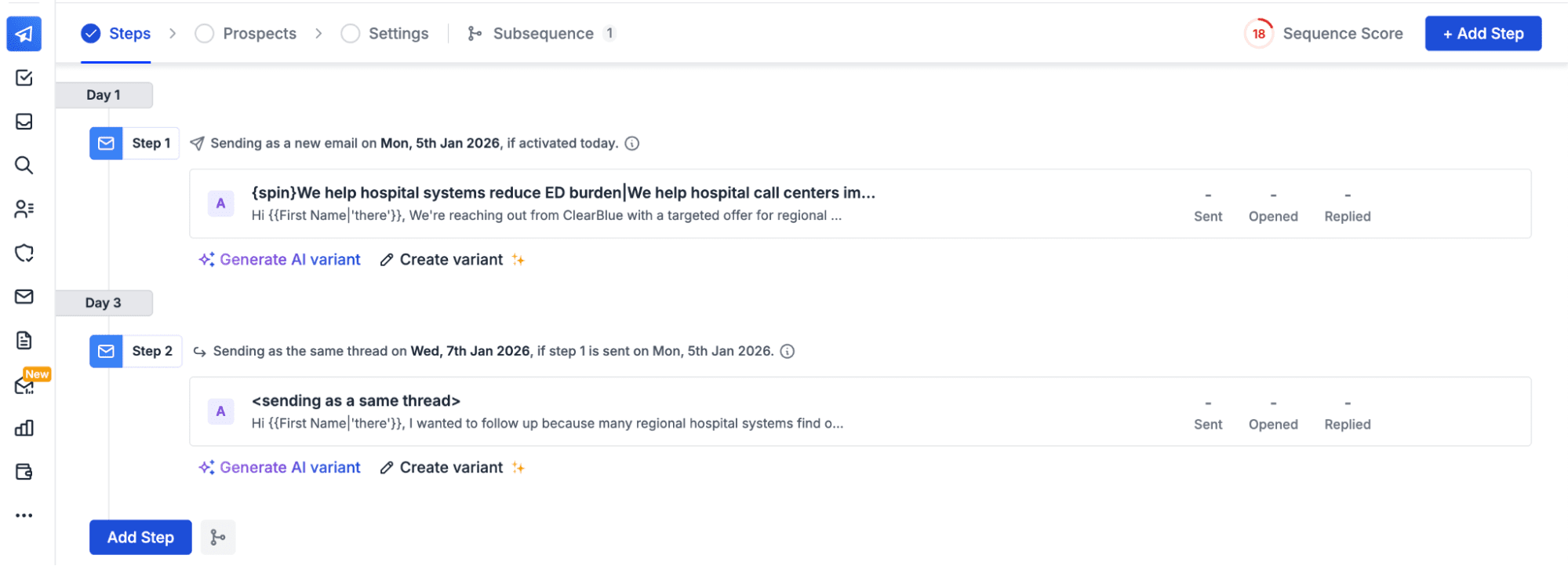Select the Prospects step radio circle

[x=205, y=34]
